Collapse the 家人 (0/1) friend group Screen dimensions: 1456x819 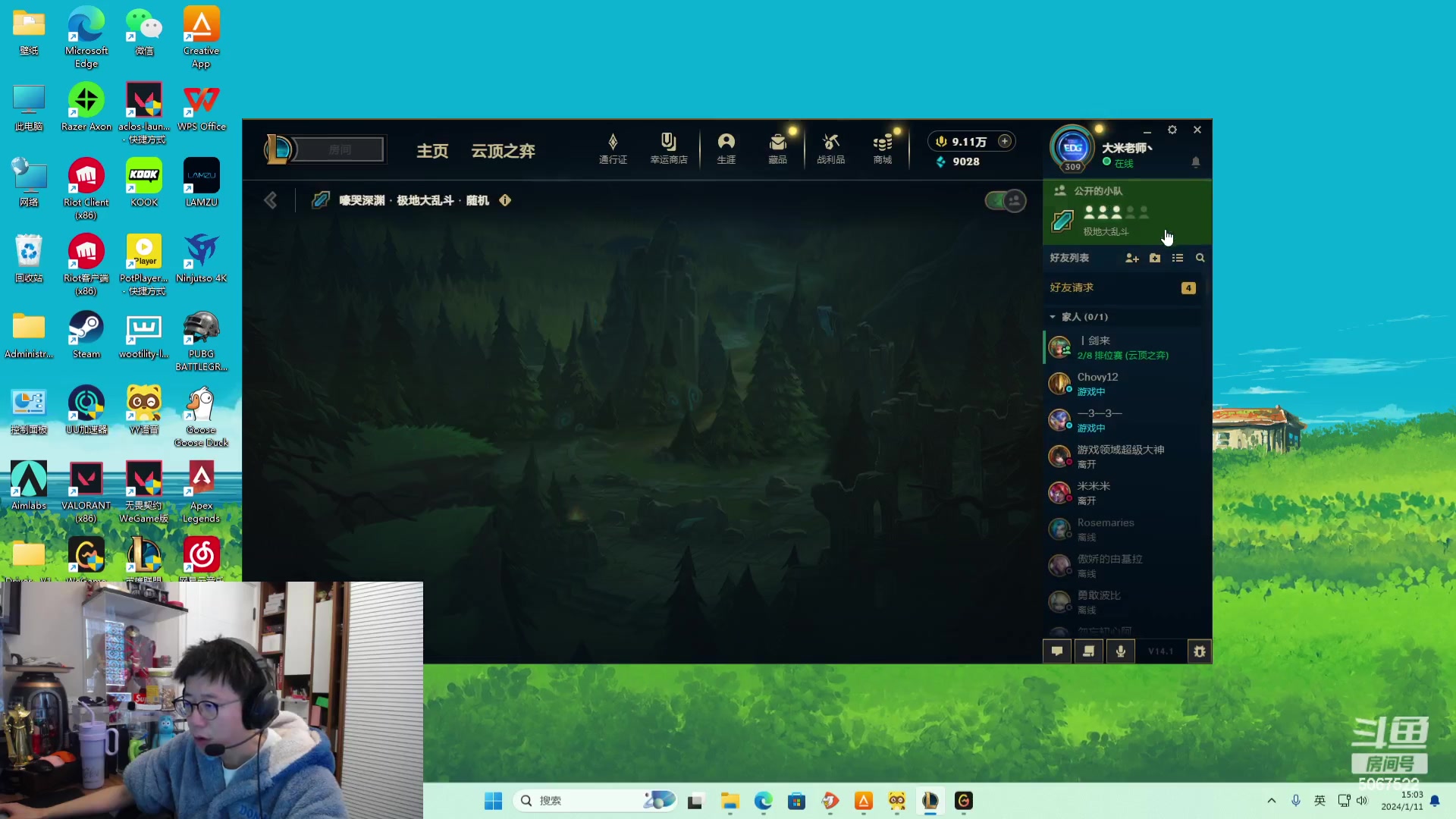pos(1053,317)
